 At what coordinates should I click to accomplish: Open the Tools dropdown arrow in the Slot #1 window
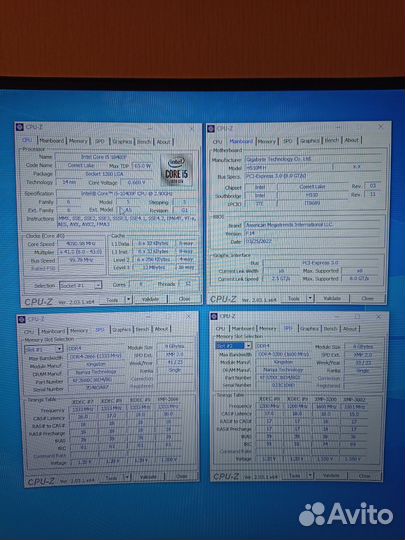coord(127,477)
